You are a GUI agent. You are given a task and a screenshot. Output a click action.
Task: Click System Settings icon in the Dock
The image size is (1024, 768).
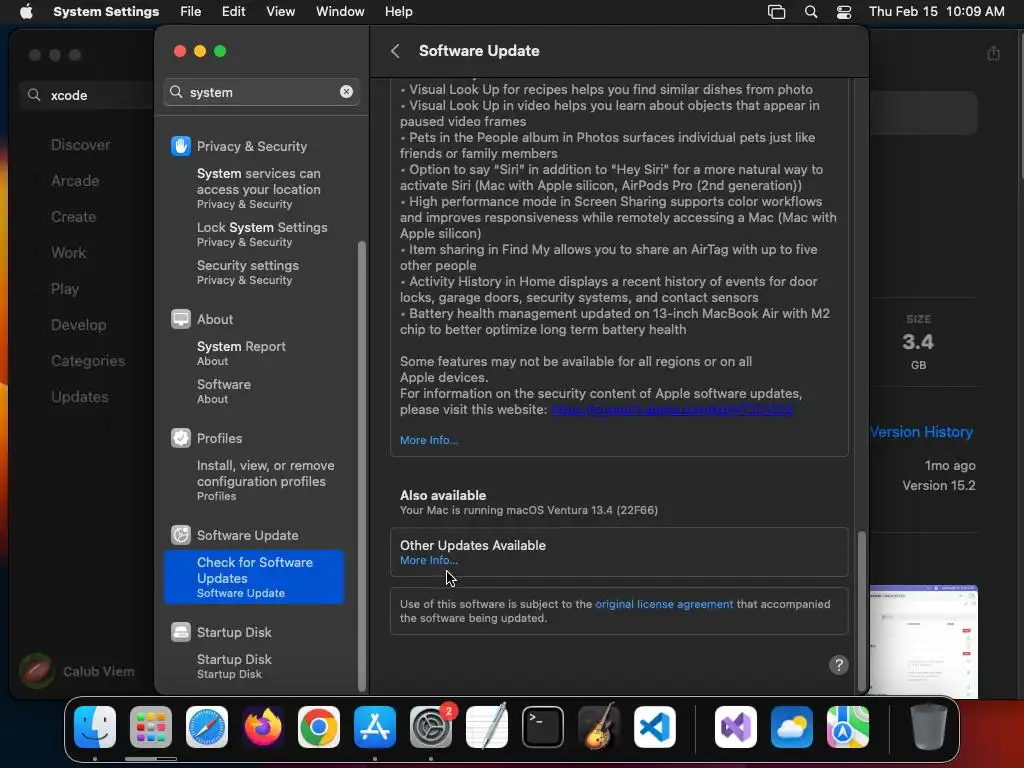point(431,727)
